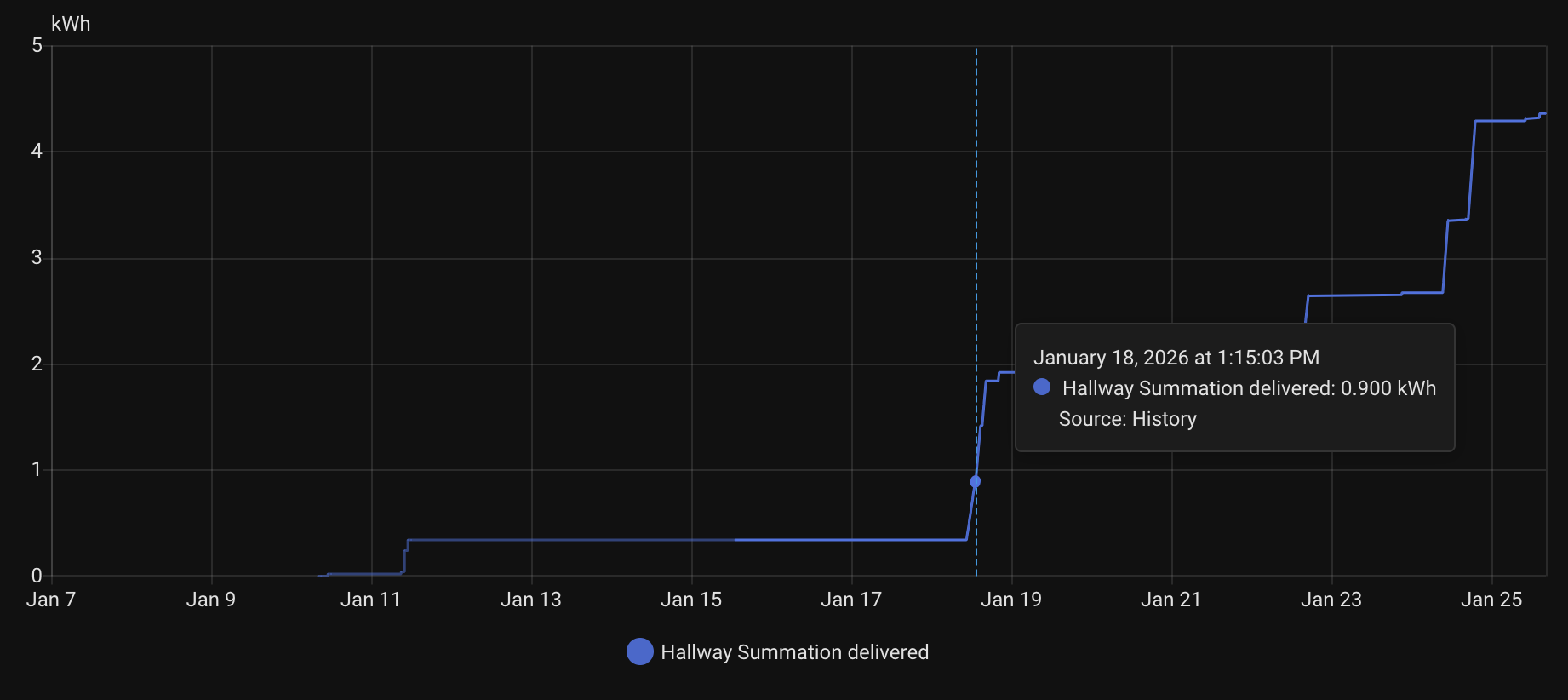The width and height of the screenshot is (1568, 700).
Task: Click the Jan 17 x-axis label
Action: pos(850,600)
